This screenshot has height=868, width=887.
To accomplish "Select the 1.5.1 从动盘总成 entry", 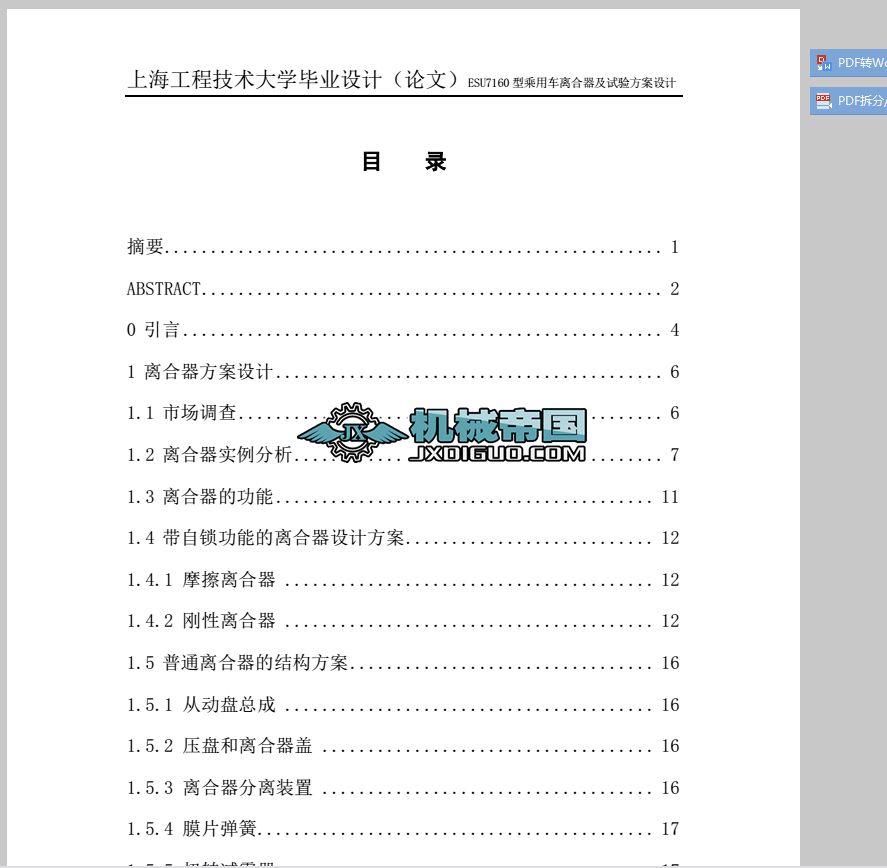I will [403, 705].
